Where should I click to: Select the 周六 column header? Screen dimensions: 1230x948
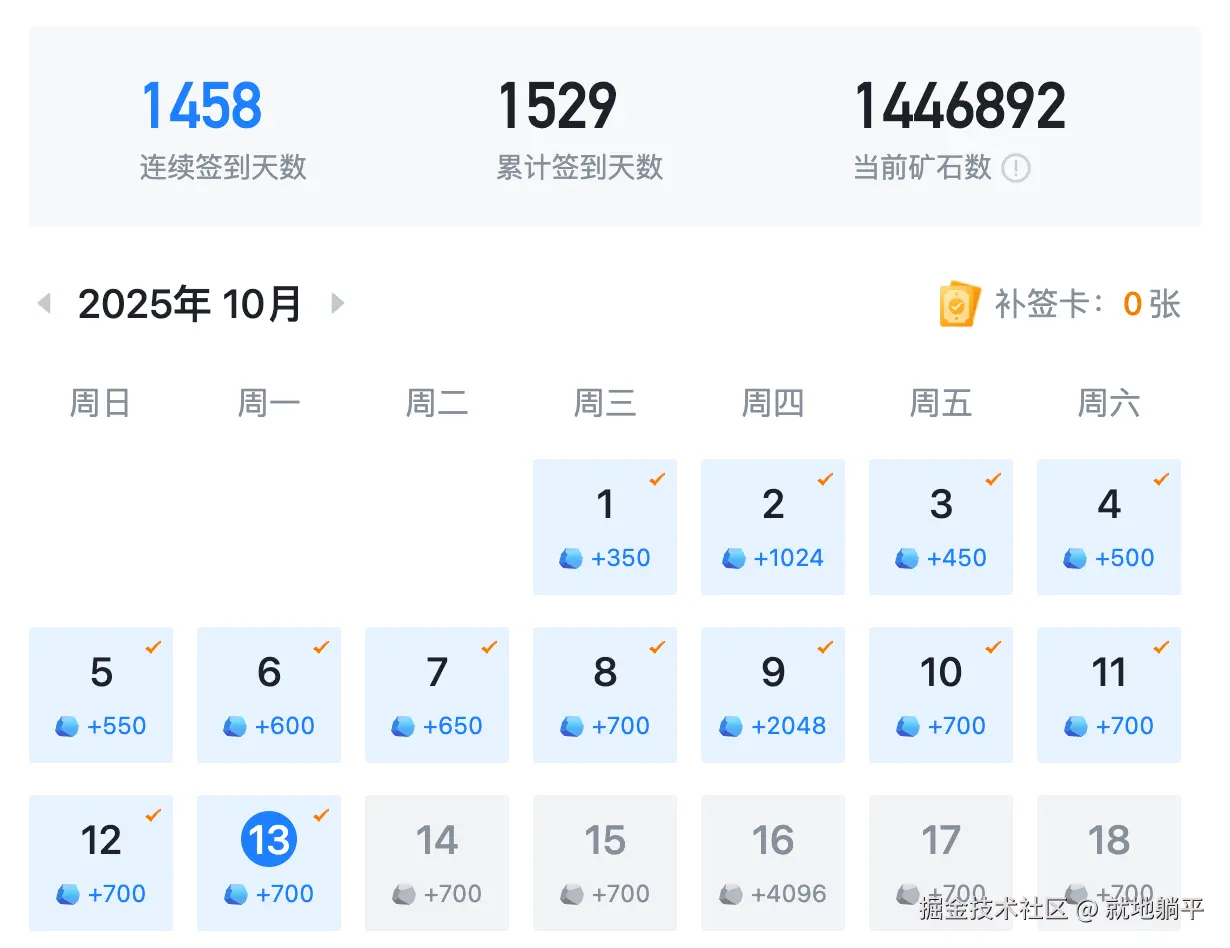click(1109, 402)
